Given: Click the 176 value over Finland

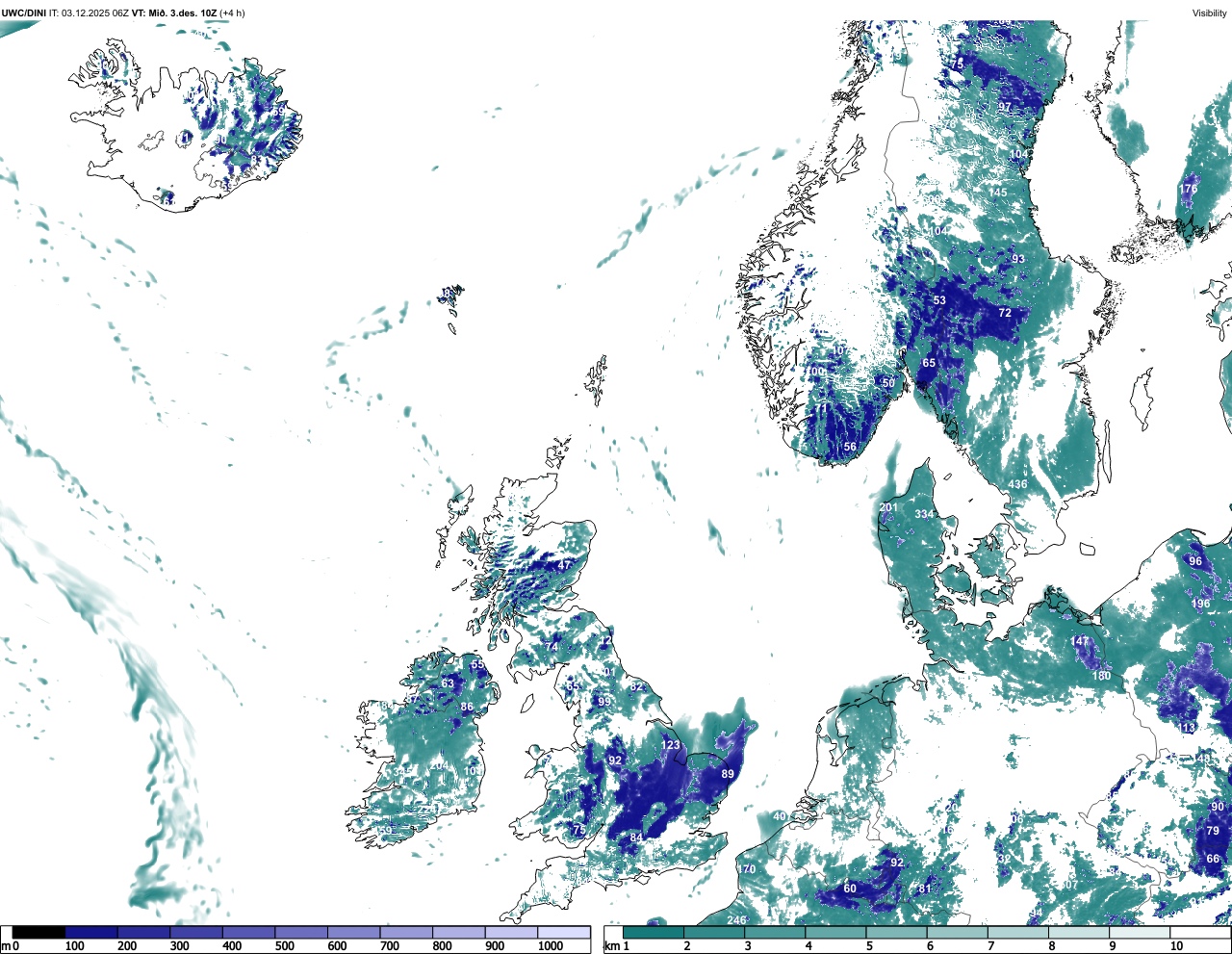Looking at the screenshot, I should coord(1190,190).
